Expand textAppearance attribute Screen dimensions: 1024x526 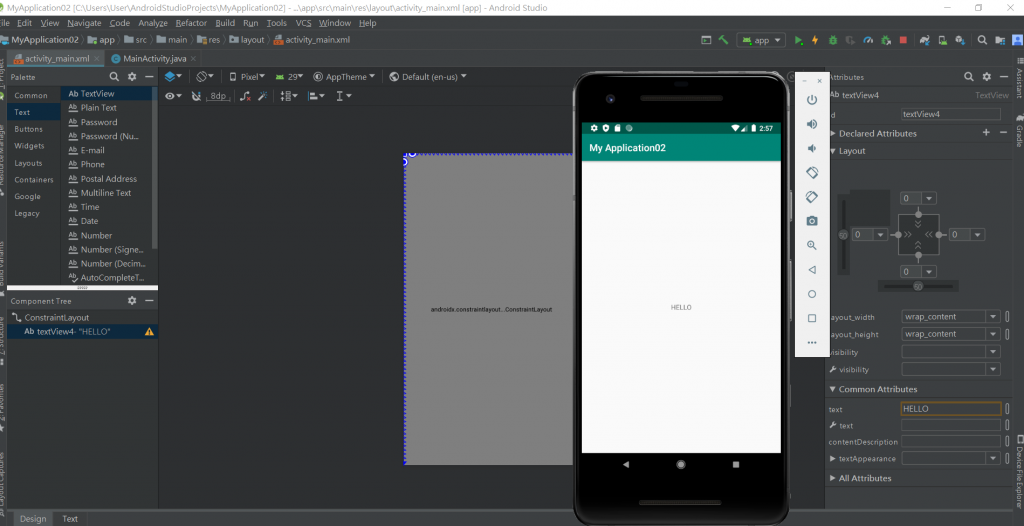click(x=833, y=458)
